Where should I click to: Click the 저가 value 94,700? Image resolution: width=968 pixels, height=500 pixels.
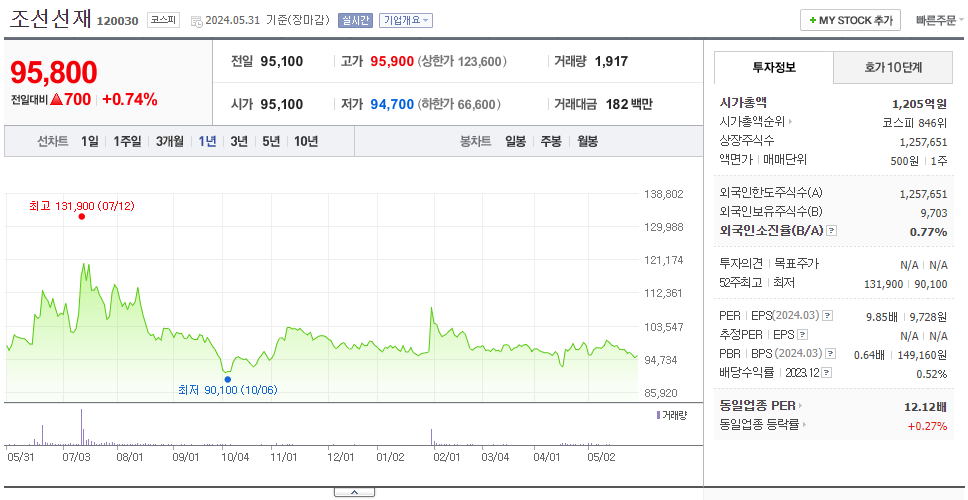tap(392, 104)
